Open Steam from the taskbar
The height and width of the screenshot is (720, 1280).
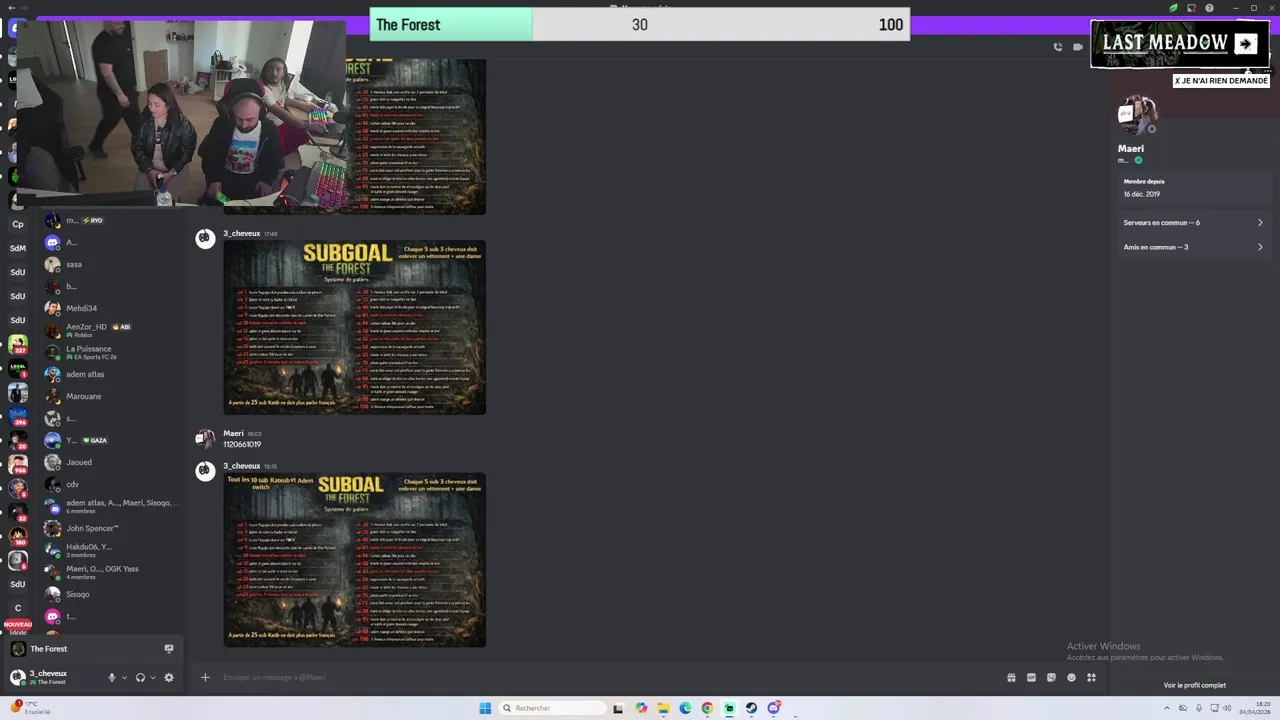(x=751, y=708)
